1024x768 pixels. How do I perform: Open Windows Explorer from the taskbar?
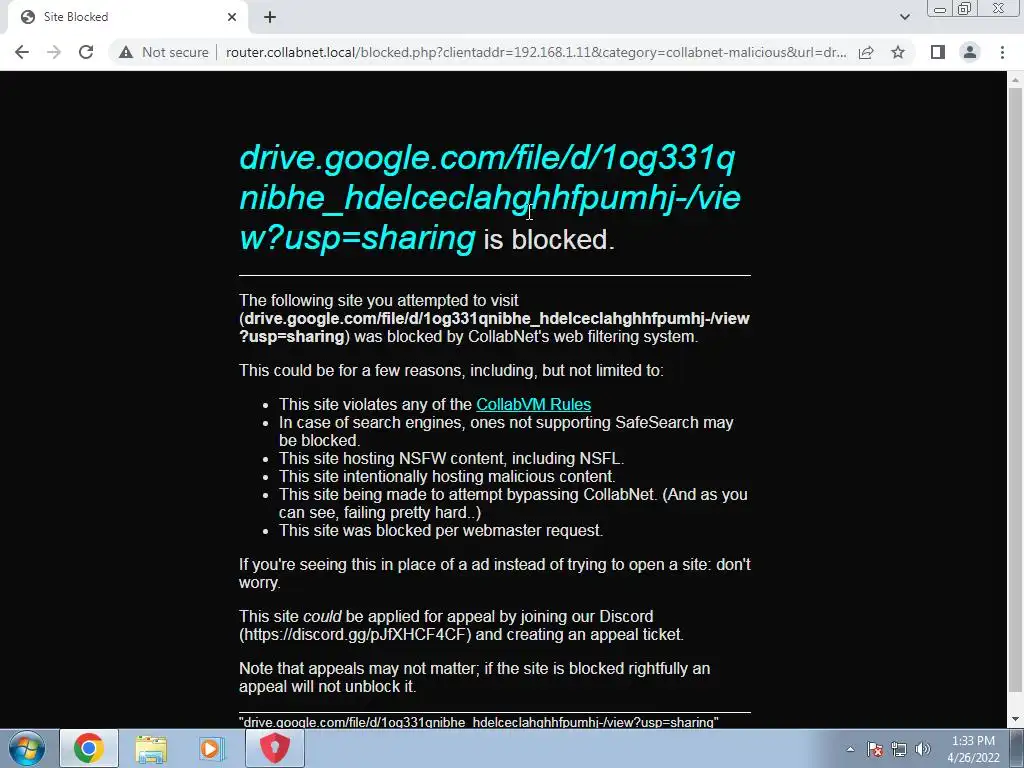pyautogui.click(x=151, y=748)
